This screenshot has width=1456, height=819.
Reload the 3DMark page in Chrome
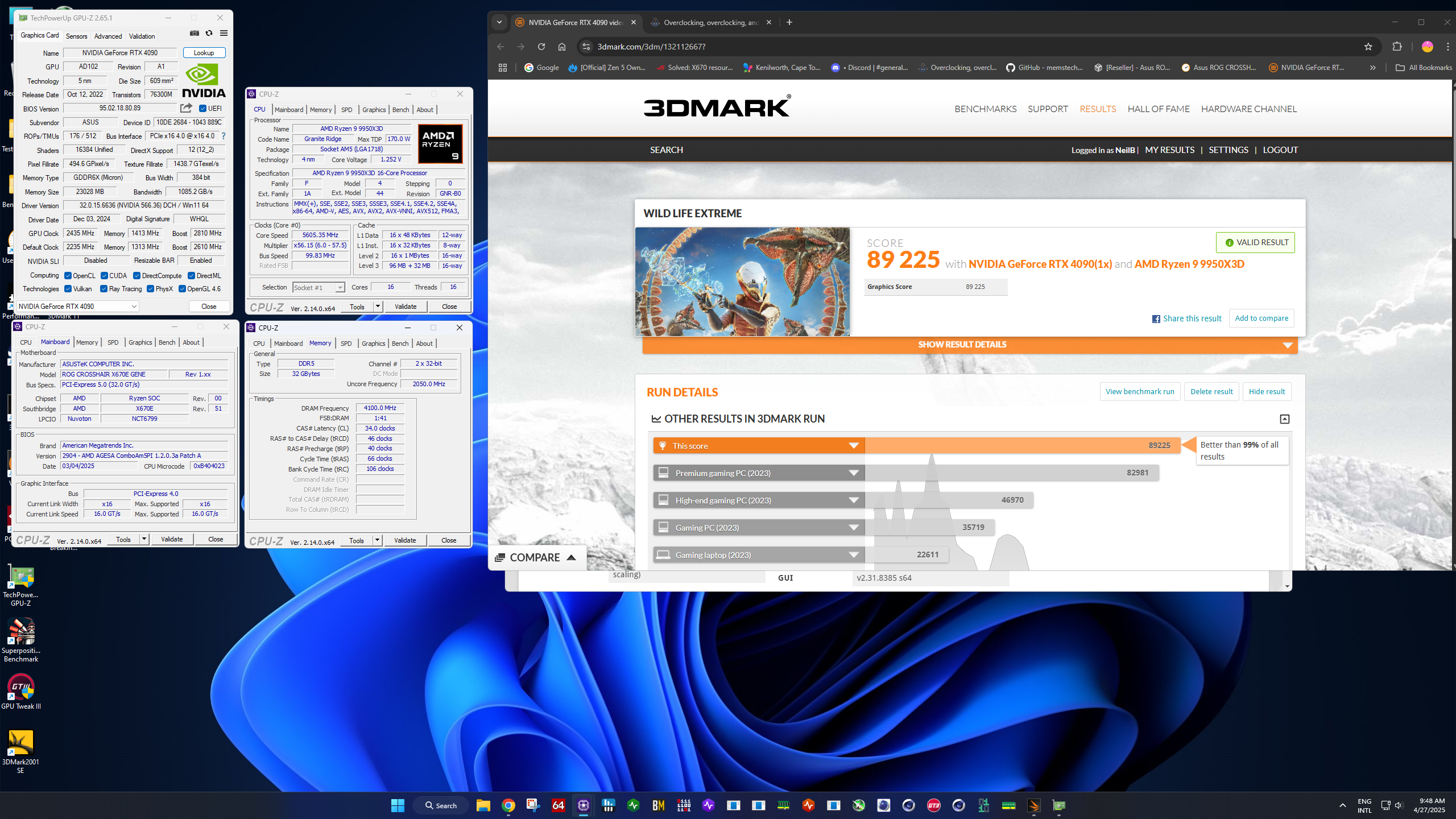click(x=541, y=47)
